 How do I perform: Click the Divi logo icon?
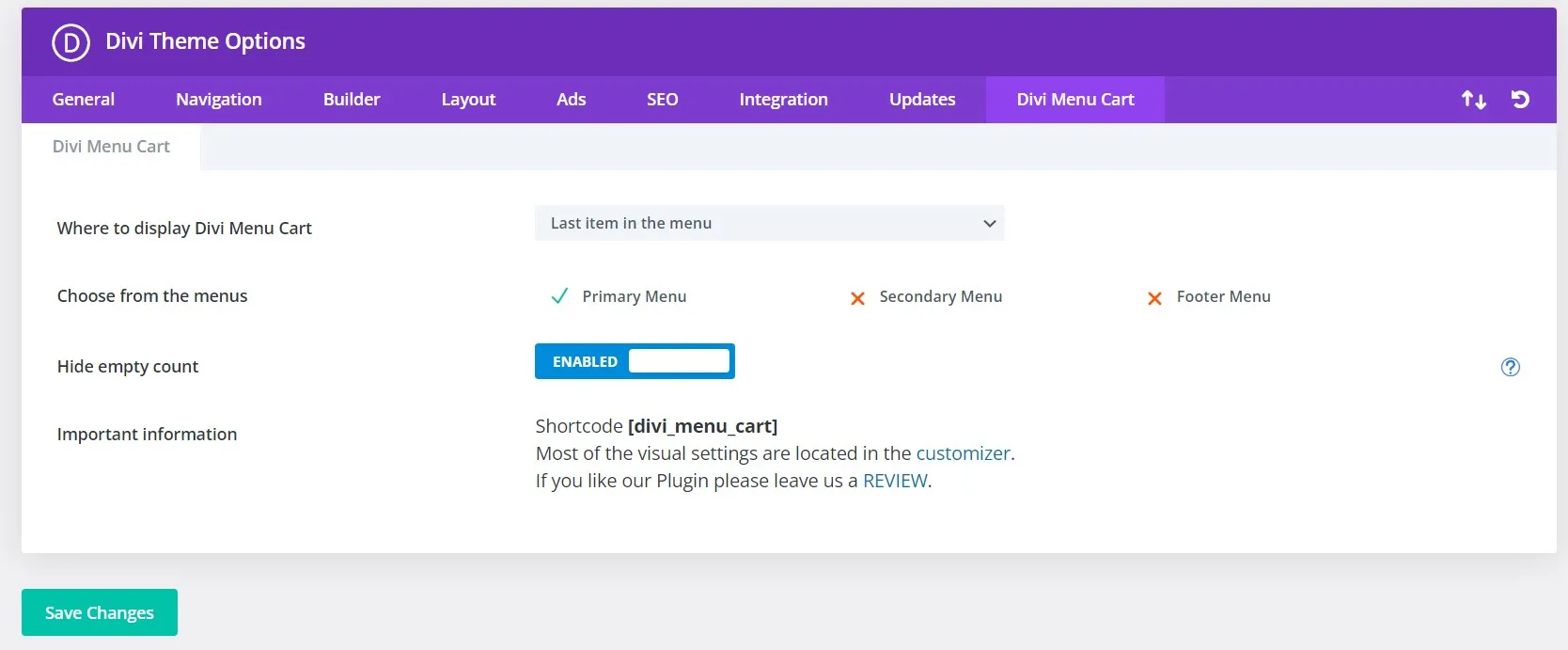pos(71,42)
